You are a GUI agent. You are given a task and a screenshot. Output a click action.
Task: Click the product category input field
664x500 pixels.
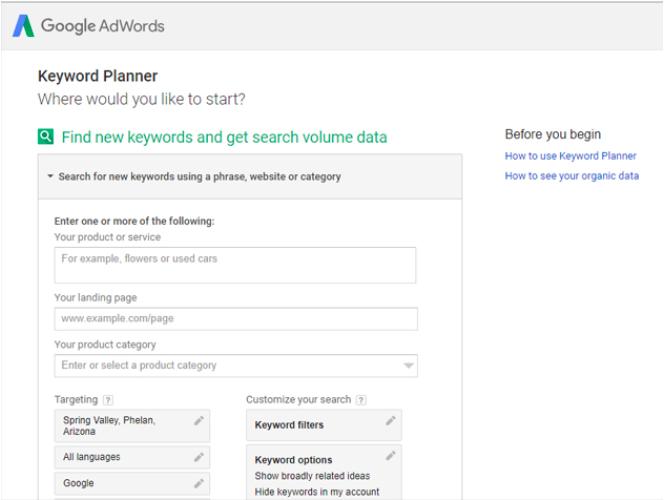(x=236, y=366)
